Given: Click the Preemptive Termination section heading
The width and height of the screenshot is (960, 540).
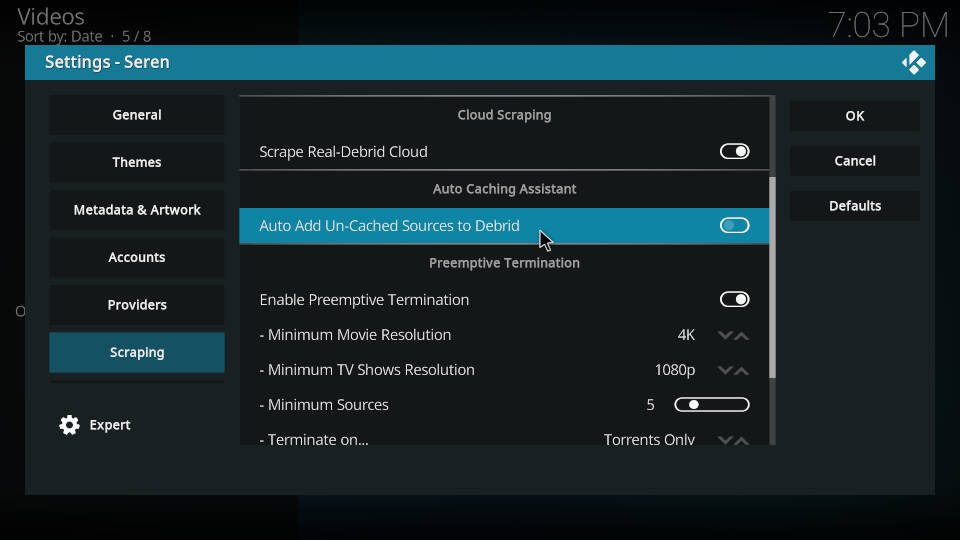Looking at the screenshot, I should pos(504,263).
